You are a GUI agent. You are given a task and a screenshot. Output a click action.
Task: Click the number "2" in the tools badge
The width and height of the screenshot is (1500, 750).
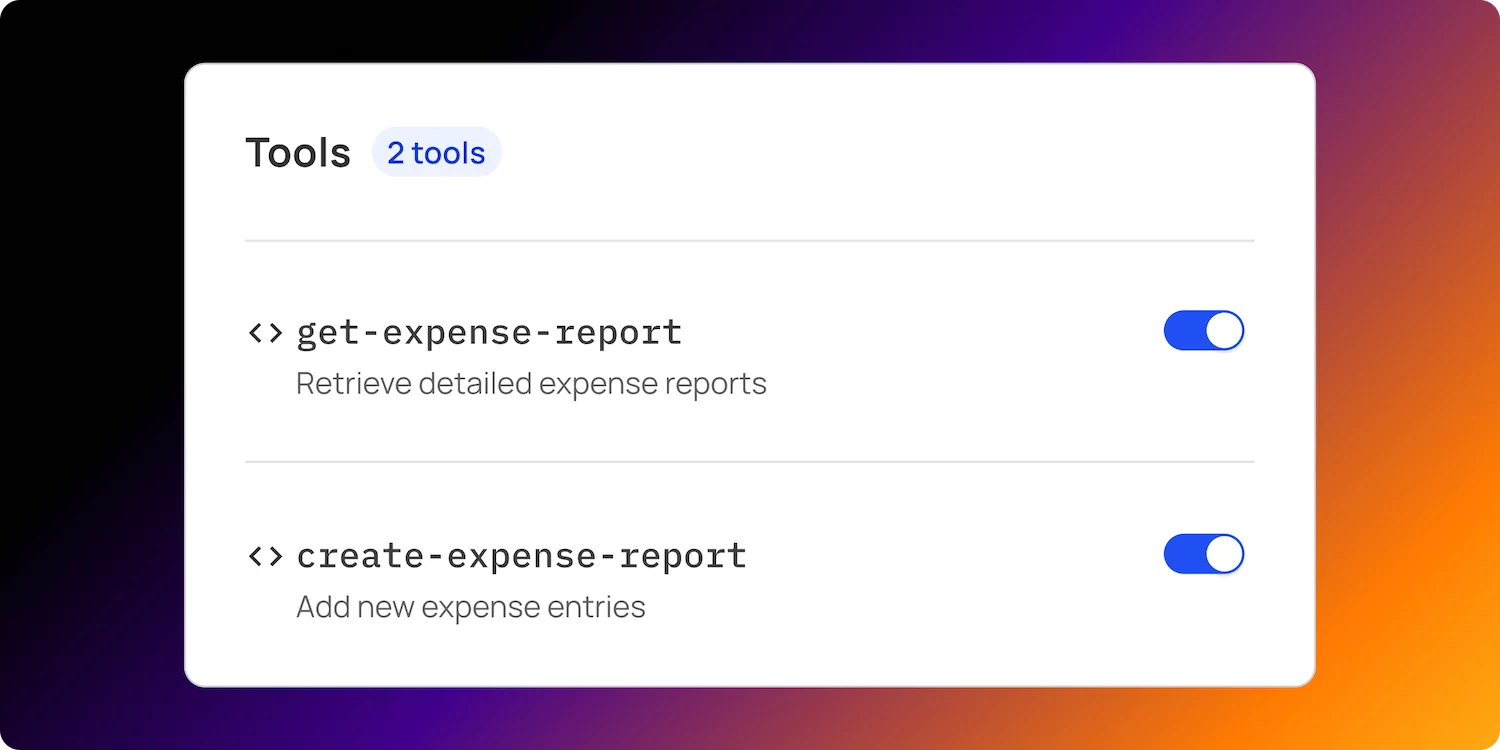tap(396, 153)
